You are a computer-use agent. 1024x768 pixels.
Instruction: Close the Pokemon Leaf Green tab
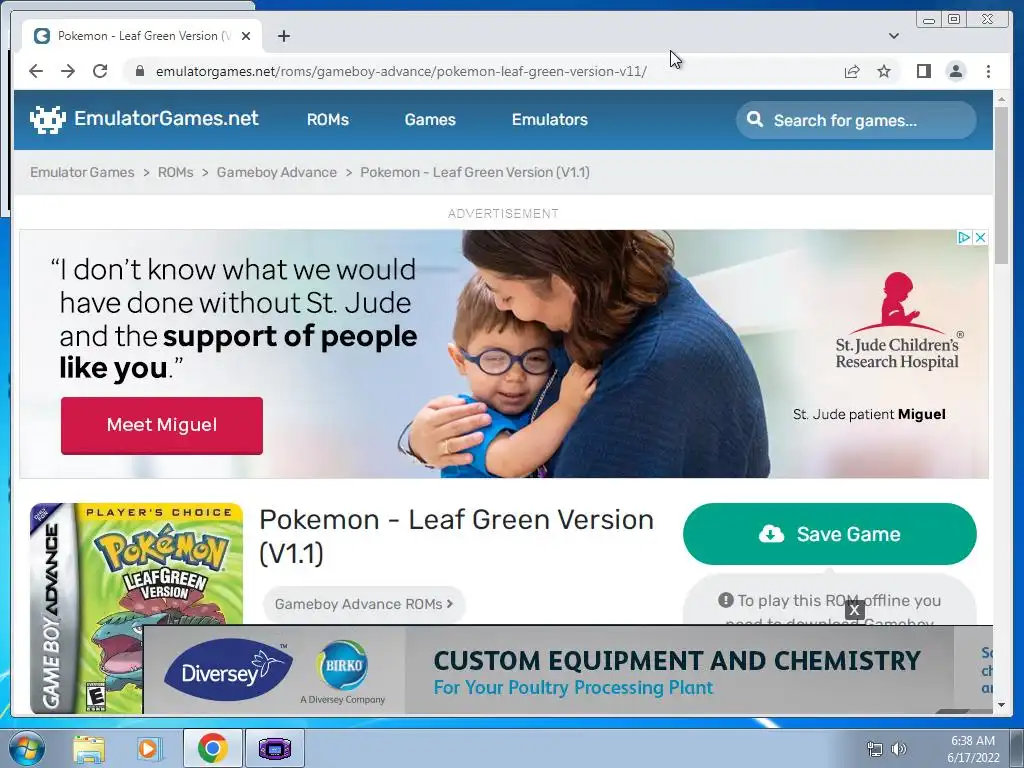coord(246,36)
